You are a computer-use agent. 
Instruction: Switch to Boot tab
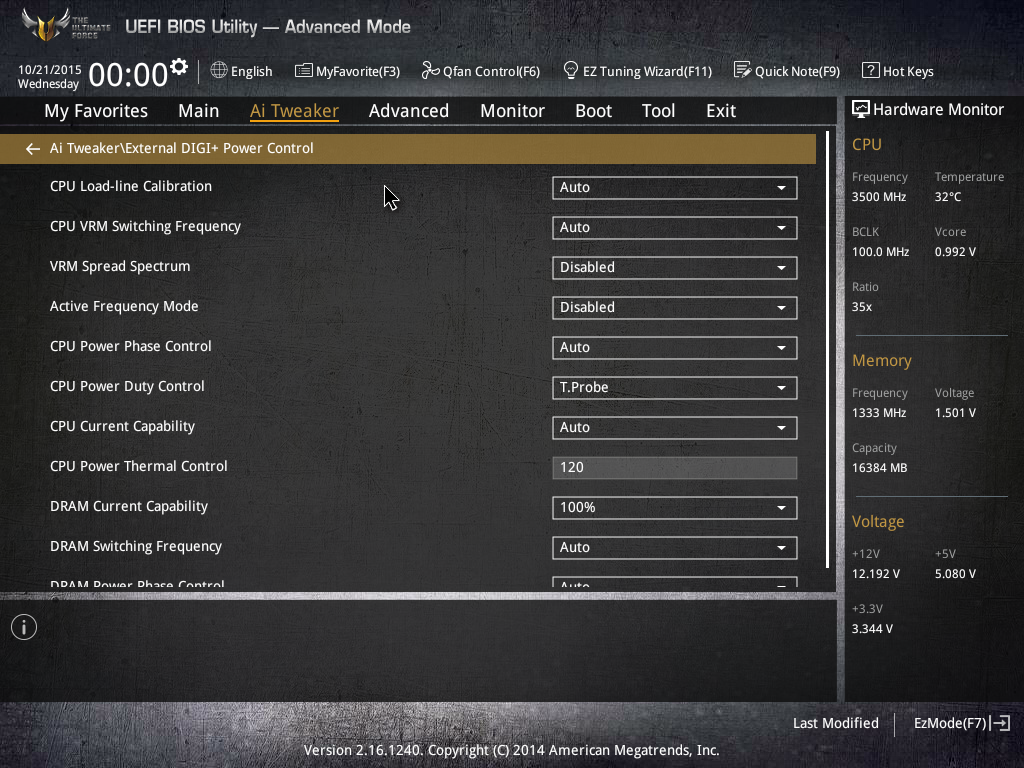(x=594, y=110)
